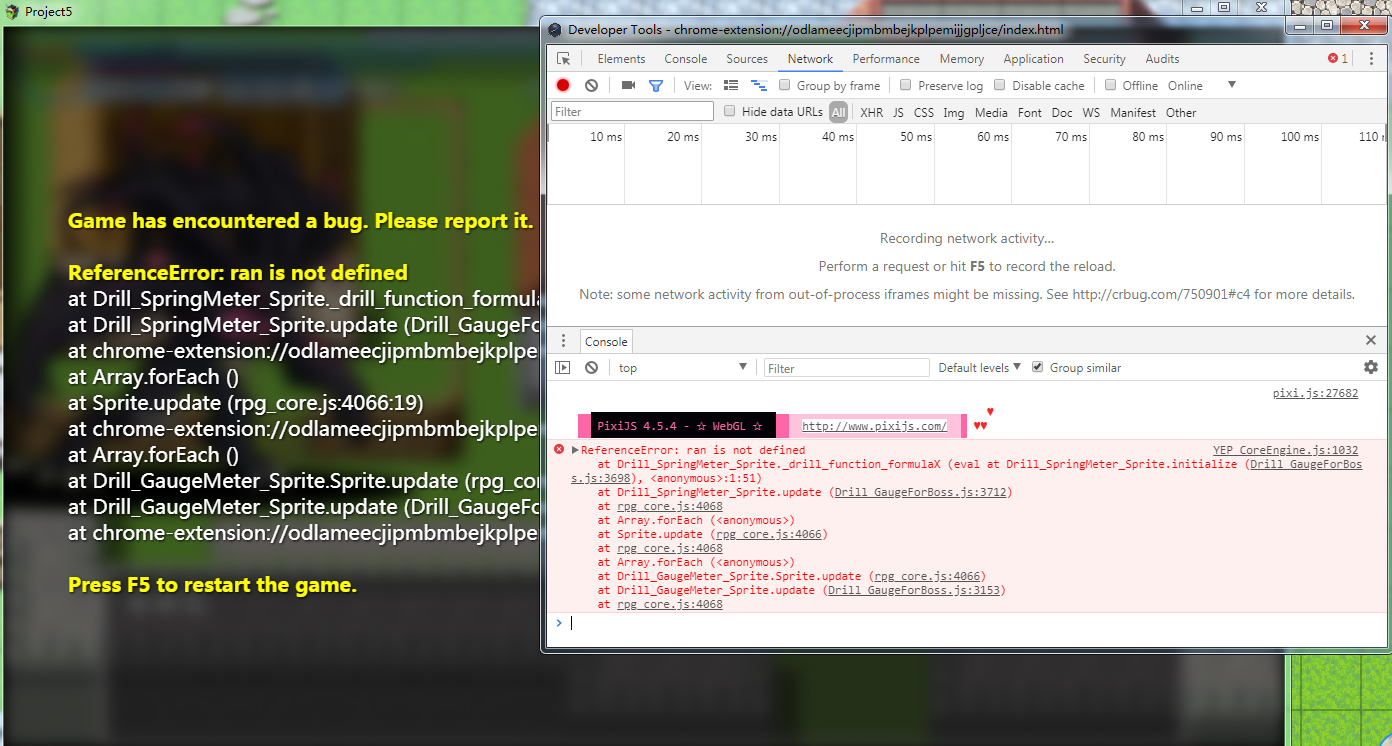This screenshot has width=1392, height=746.
Task: Stop recording the network log
Action: tap(563, 86)
